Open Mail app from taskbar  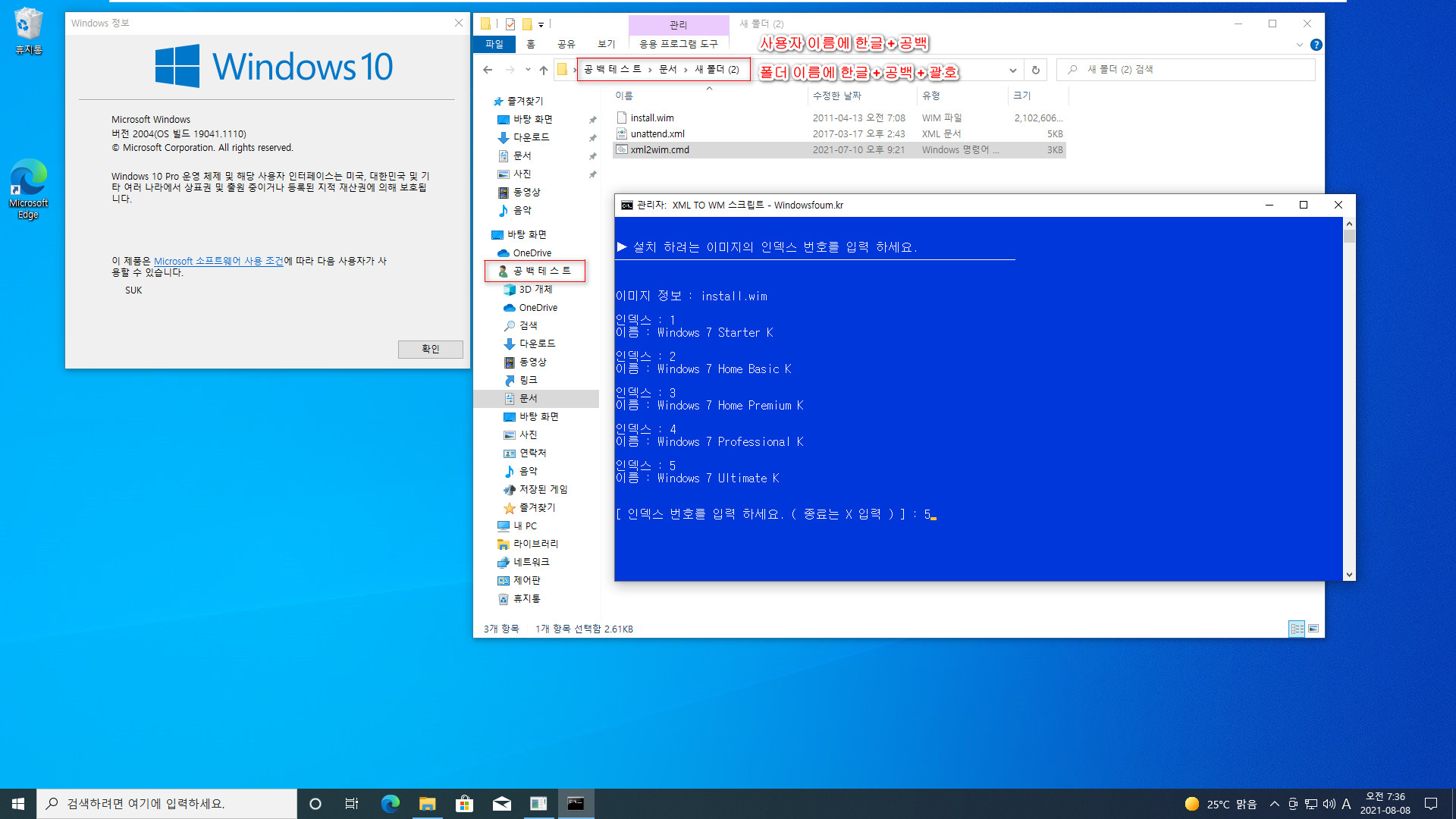point(501,804)
